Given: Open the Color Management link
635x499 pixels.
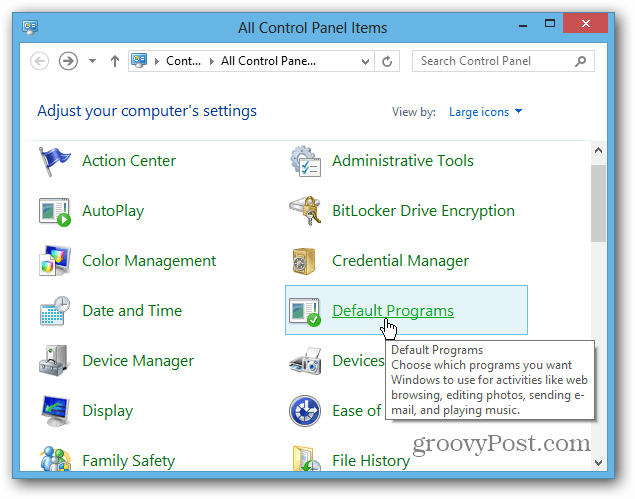Looking at the screenshot, I should tap(149, 261).
